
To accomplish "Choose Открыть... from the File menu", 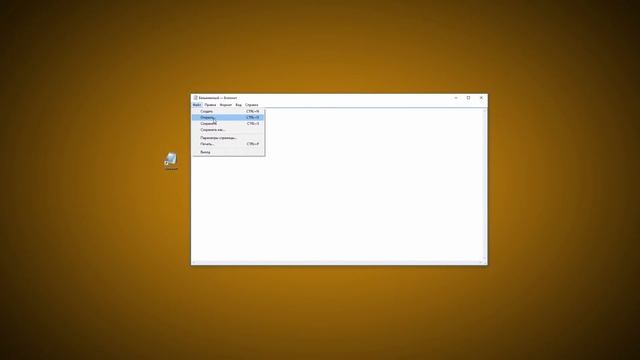I will (228, 118).
